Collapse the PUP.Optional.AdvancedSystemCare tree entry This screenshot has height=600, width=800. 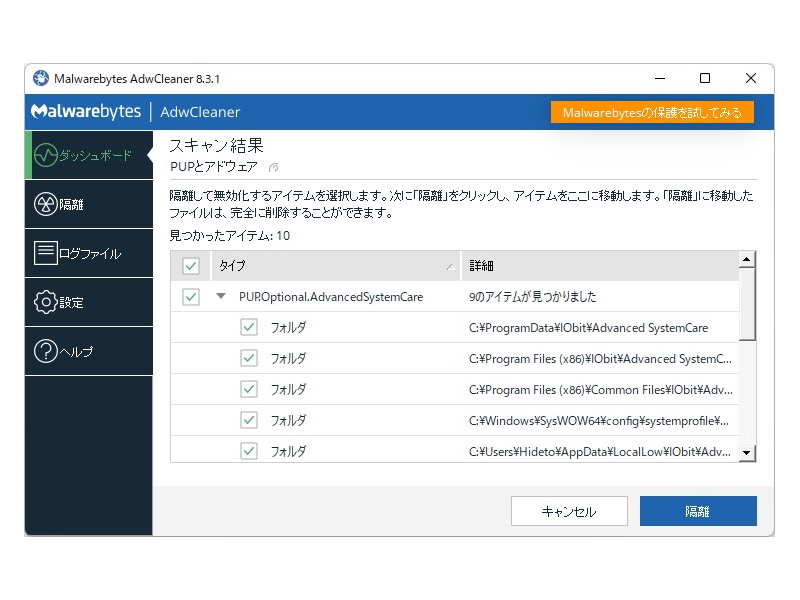[220, 297]
